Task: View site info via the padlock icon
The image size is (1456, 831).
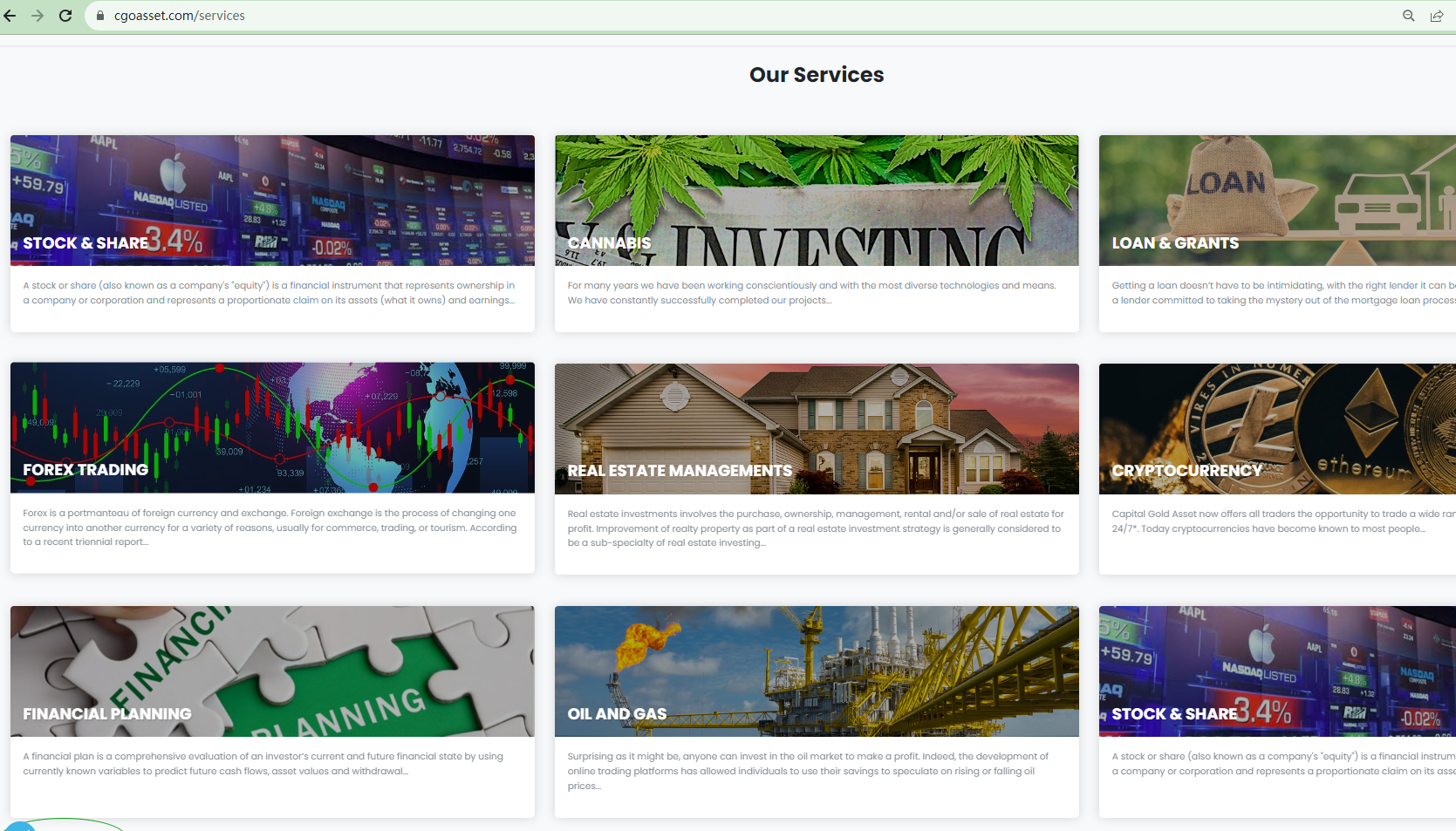Action: (100, 16)
